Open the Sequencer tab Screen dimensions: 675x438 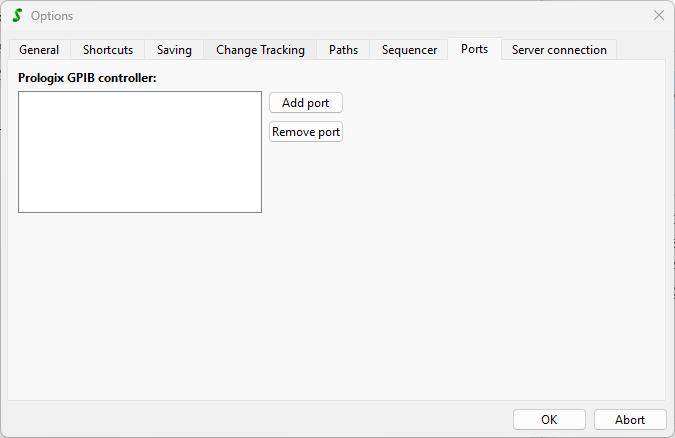coord(409,50)
